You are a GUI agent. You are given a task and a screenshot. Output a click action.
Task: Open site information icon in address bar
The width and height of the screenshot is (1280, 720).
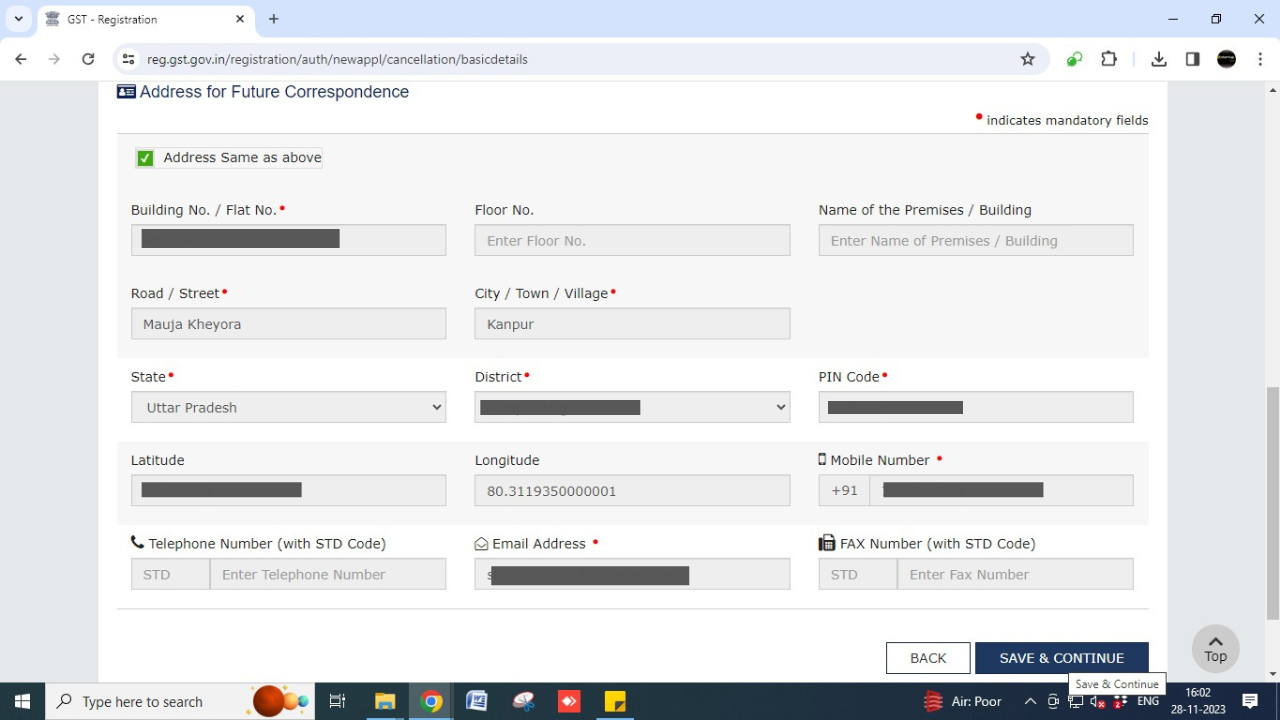[128, 59]
